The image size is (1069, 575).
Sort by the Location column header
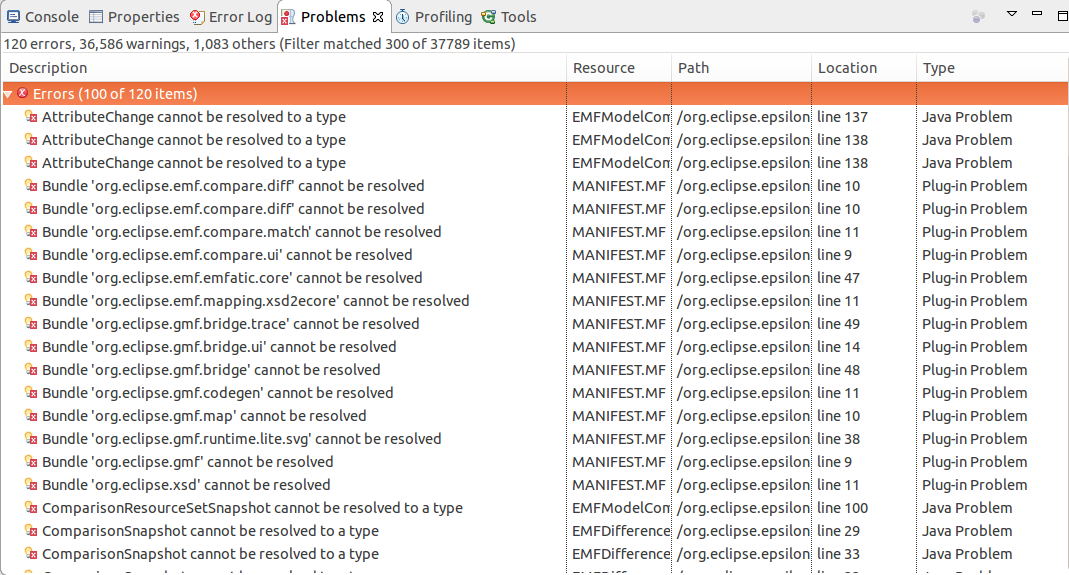864,68
